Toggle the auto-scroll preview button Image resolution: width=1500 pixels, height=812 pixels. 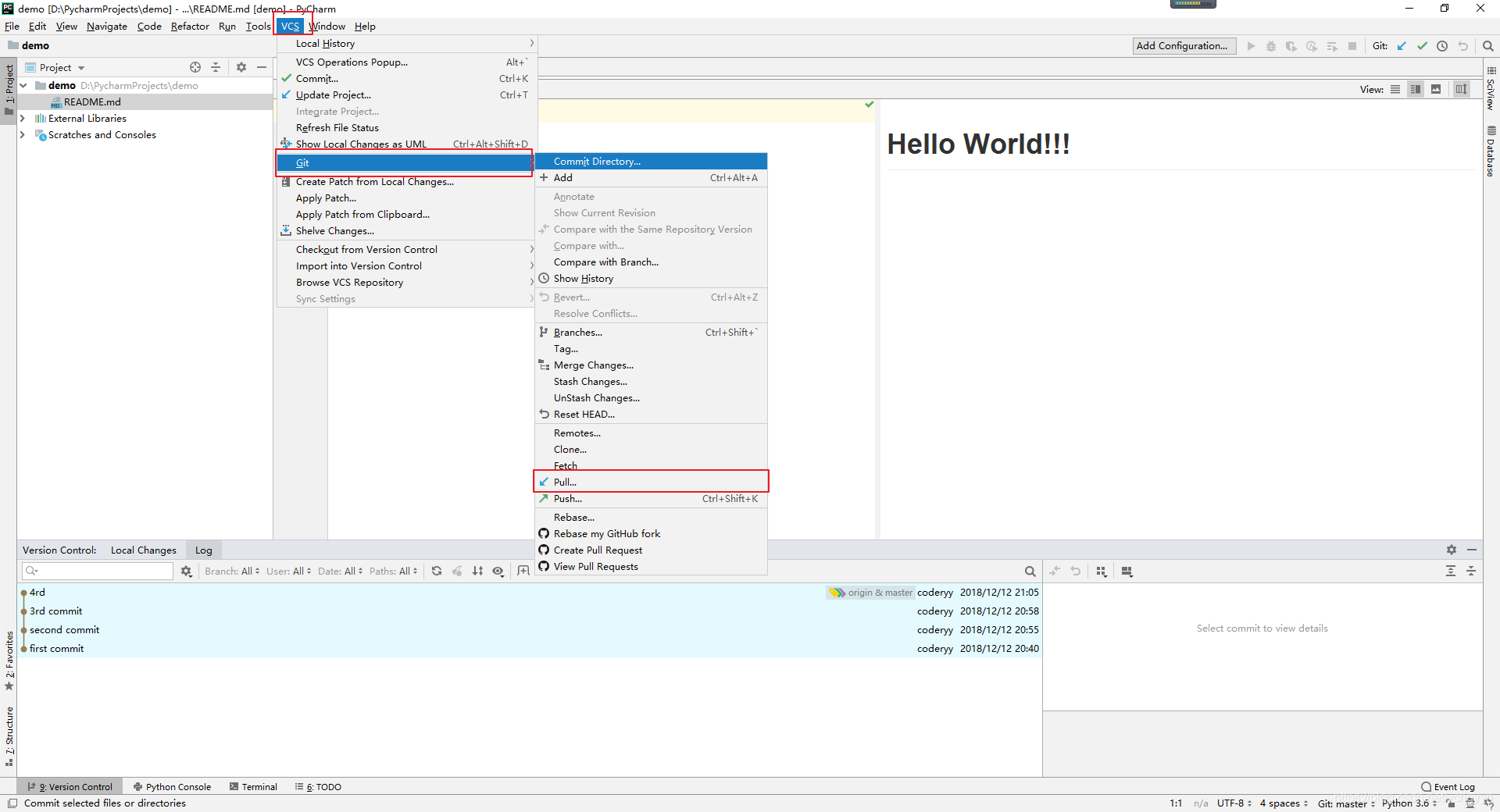click(x=1461, y=89)
